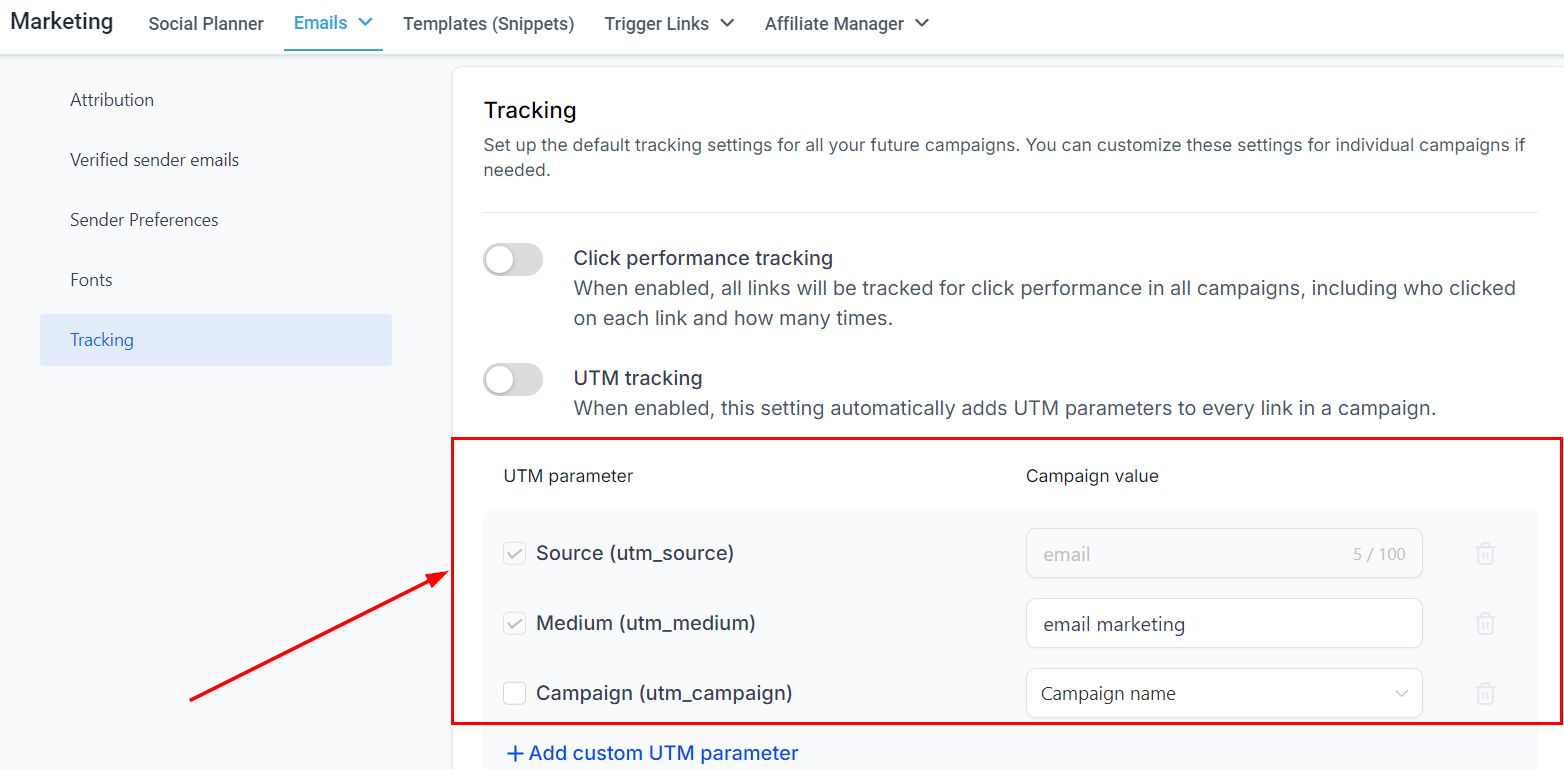Open Templates (Snippets) tab
This screenshot has width=1564, height=769.
[488, 24]
